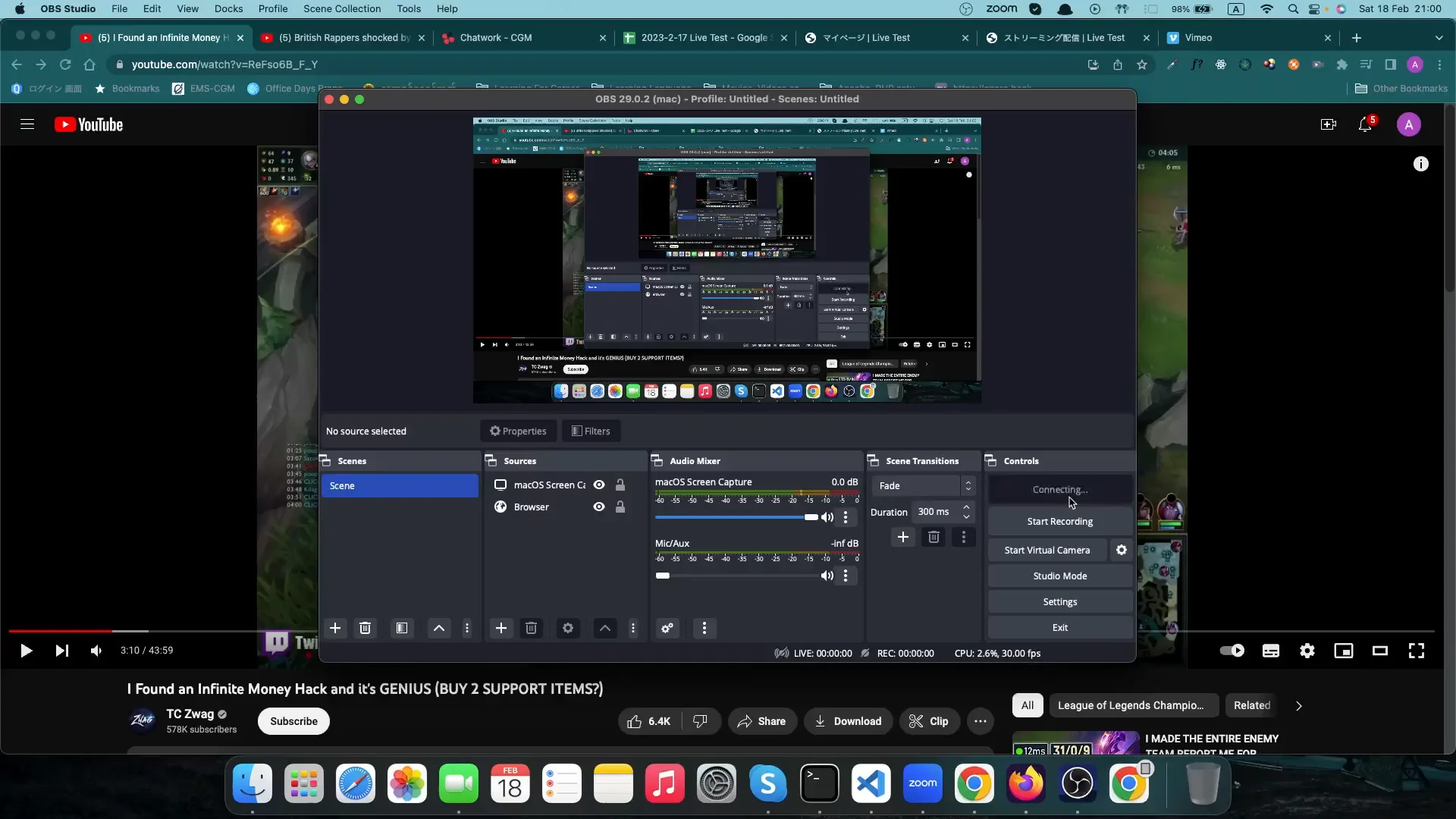Image resolution: width=1456 pixels, height=819 pixels.
Task: Open the Profile menu
Action: point(273,9)
